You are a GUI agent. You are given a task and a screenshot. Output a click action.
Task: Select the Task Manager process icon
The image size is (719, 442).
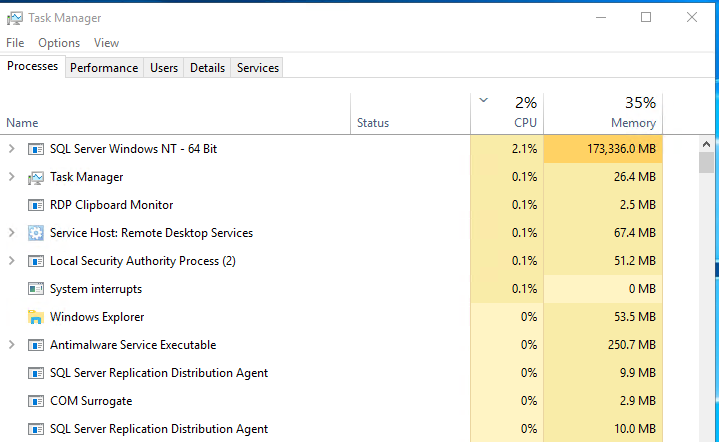pos(36,177)
